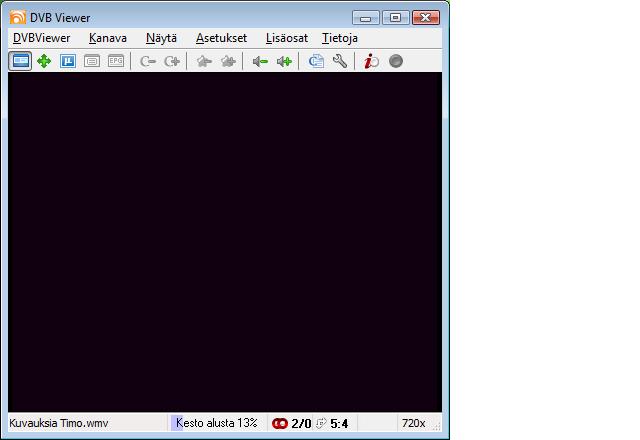Click the gray record circle button
The image size is (640, 440).
click(x=396, y=61)
